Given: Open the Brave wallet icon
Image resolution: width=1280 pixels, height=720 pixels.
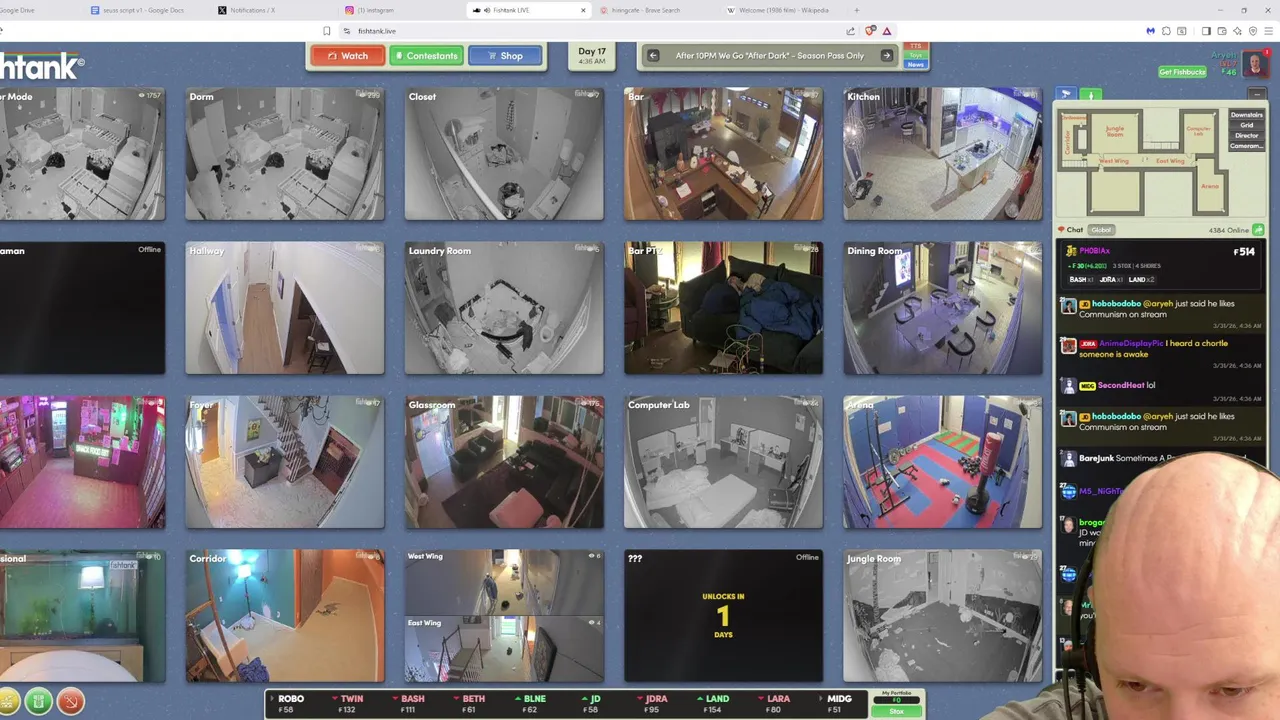Looking at the screenshot, I should (x=1221, y=31).
